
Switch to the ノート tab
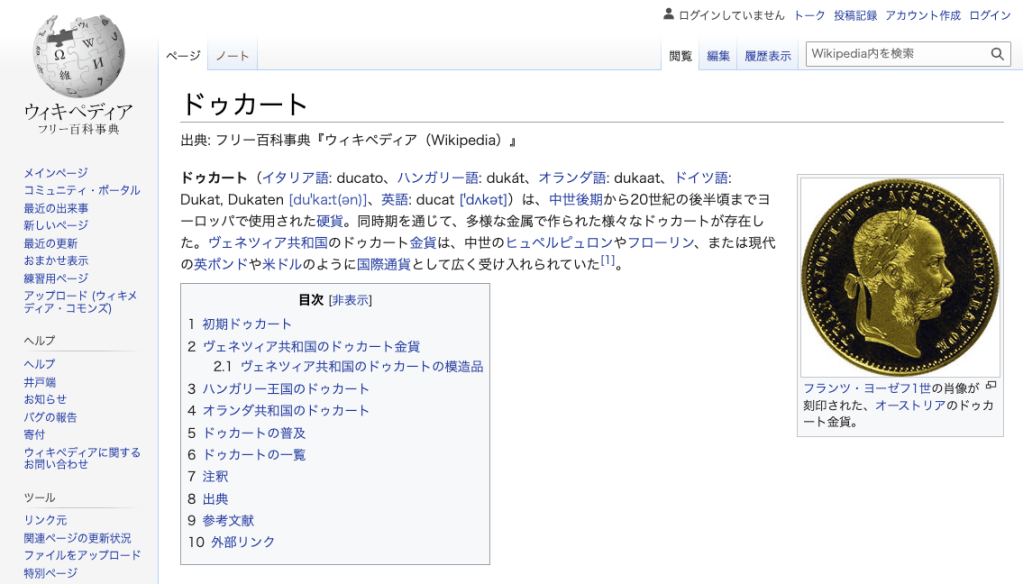pos(232,56)
